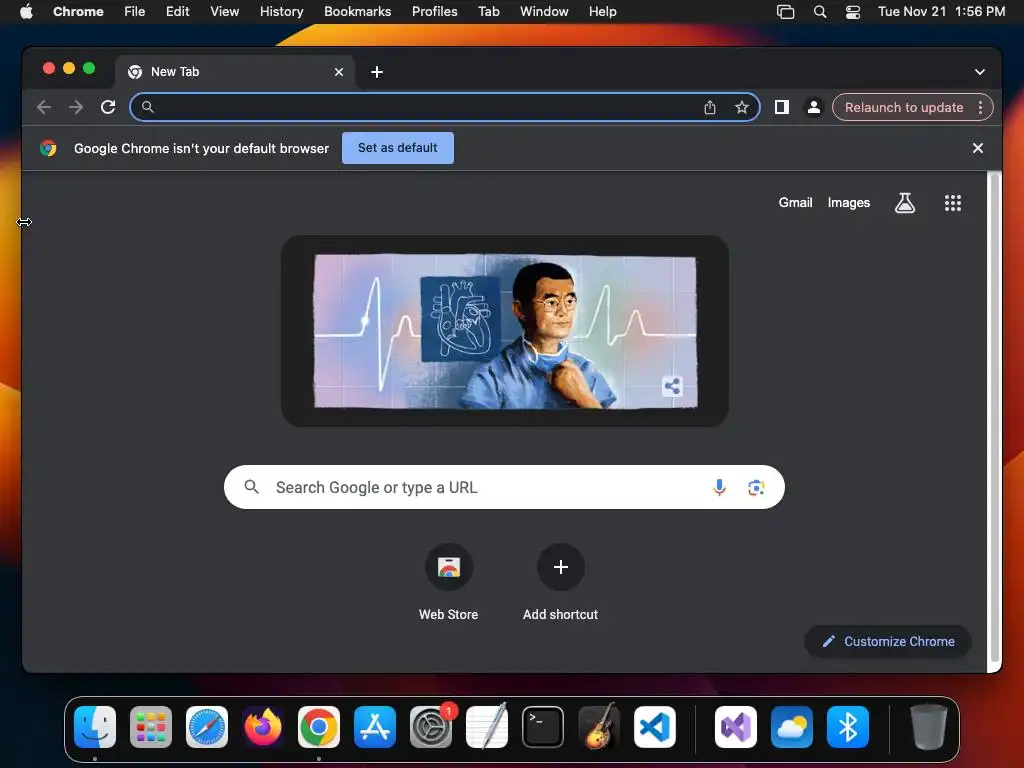This screenshot has height=768, width=1024.
Task: Open Google Images link
Action: click(848, 202)
